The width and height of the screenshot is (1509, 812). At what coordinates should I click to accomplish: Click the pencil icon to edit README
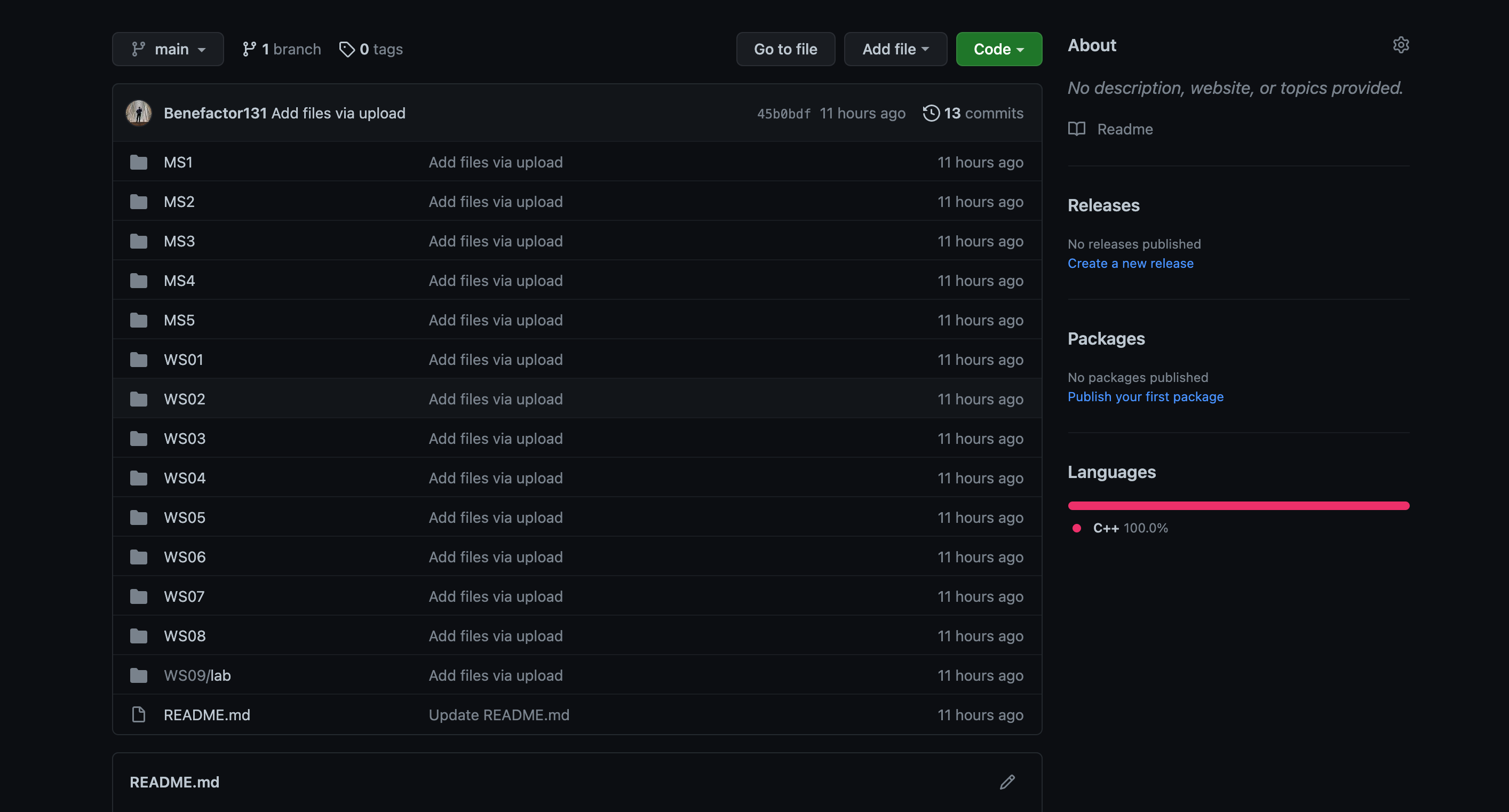coord(1007,782)
